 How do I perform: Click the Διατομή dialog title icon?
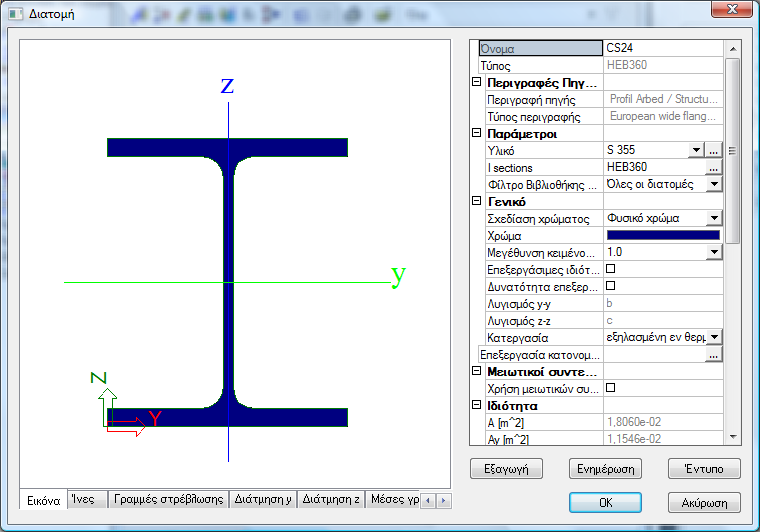[x=16, y=14]
